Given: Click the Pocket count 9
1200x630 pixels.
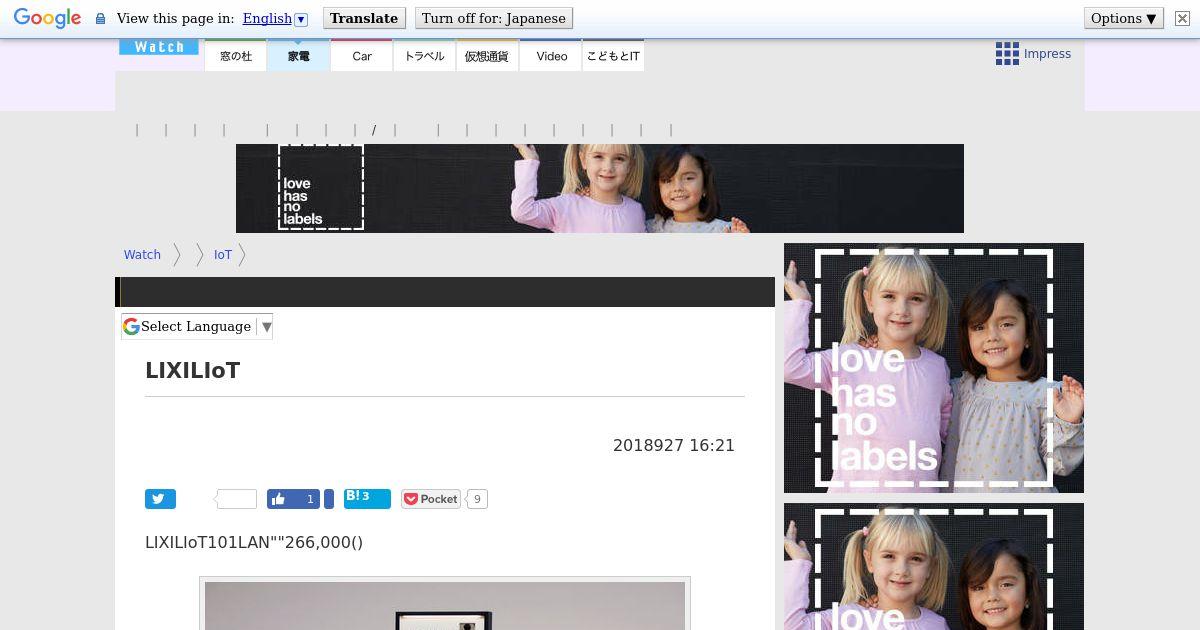Looking at the screenshot, I should tap(477, 499).
